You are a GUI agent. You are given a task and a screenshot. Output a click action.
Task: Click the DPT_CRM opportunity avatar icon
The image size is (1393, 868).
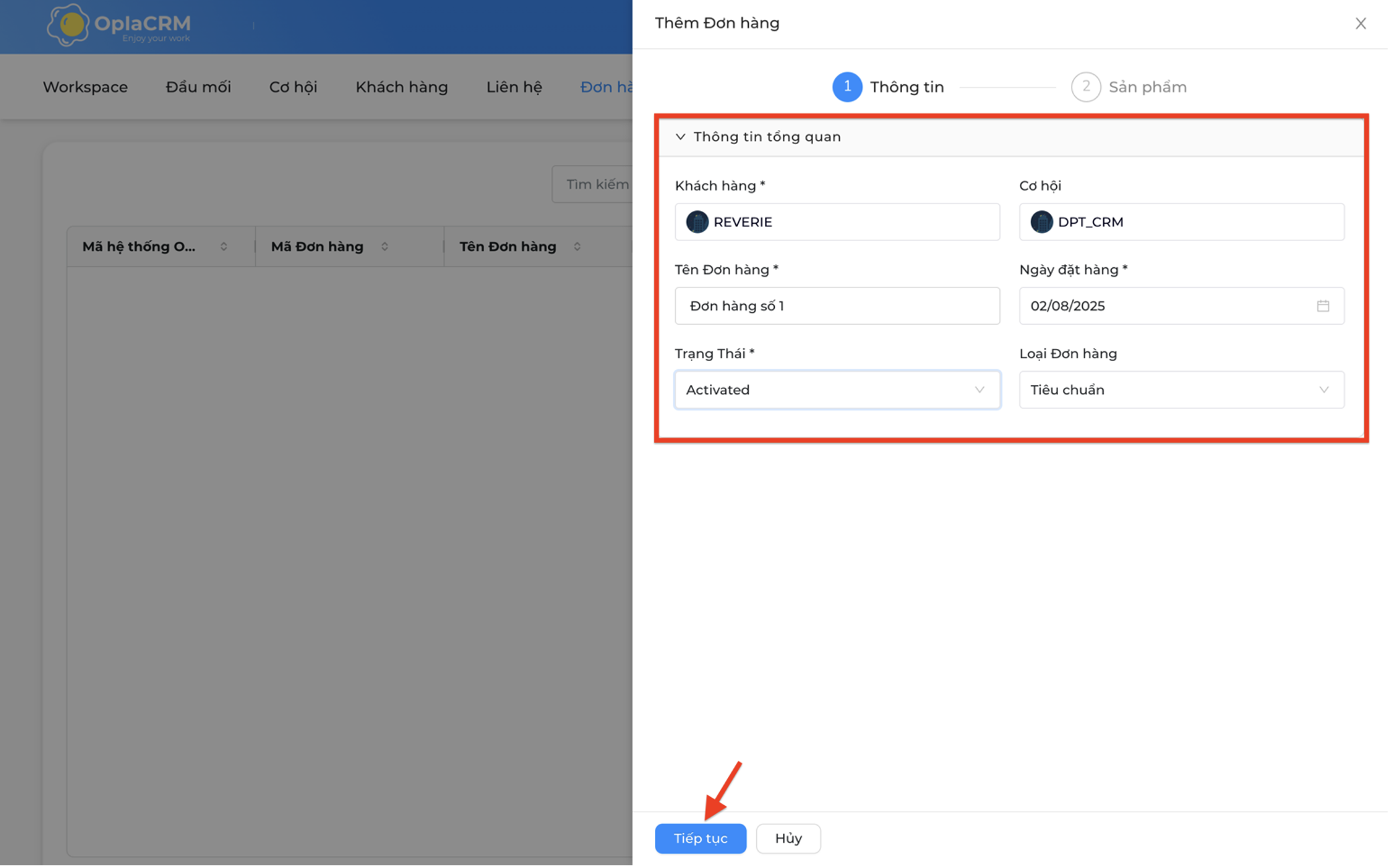point(1041,222)
